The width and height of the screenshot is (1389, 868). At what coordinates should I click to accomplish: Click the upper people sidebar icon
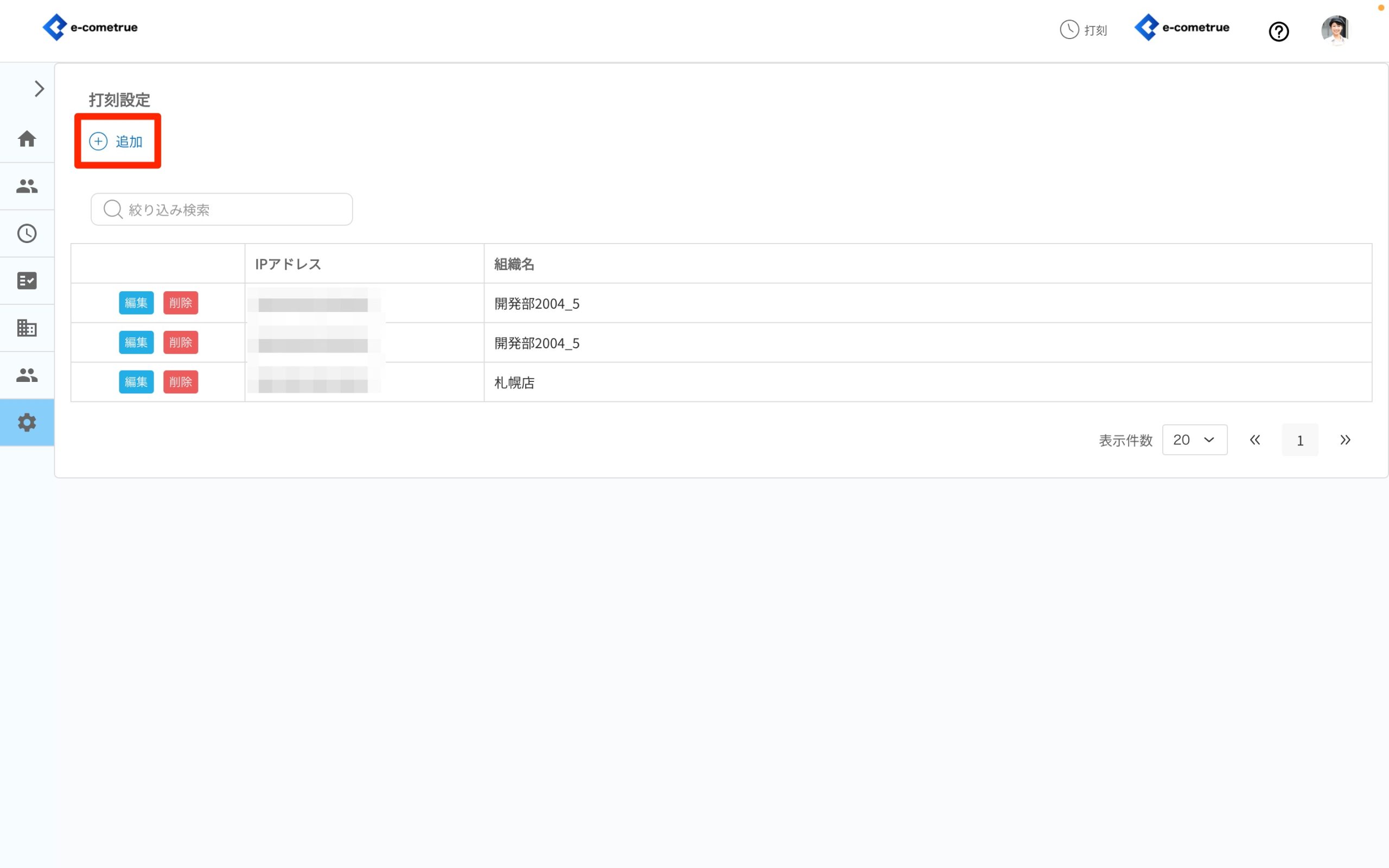27,186
